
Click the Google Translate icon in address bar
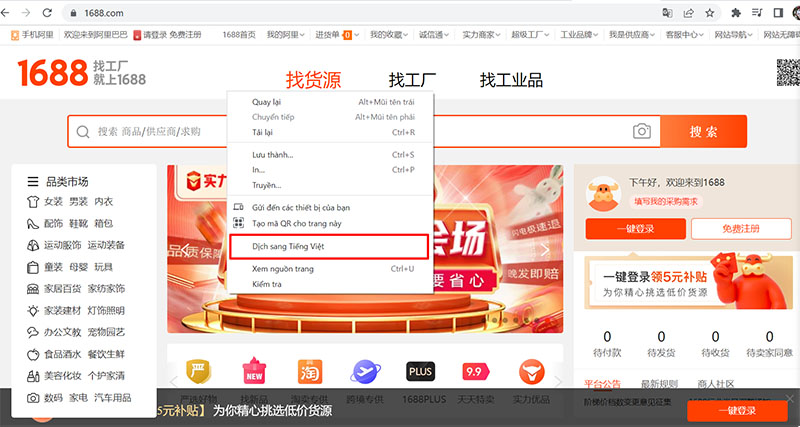[x=666, y=13]
